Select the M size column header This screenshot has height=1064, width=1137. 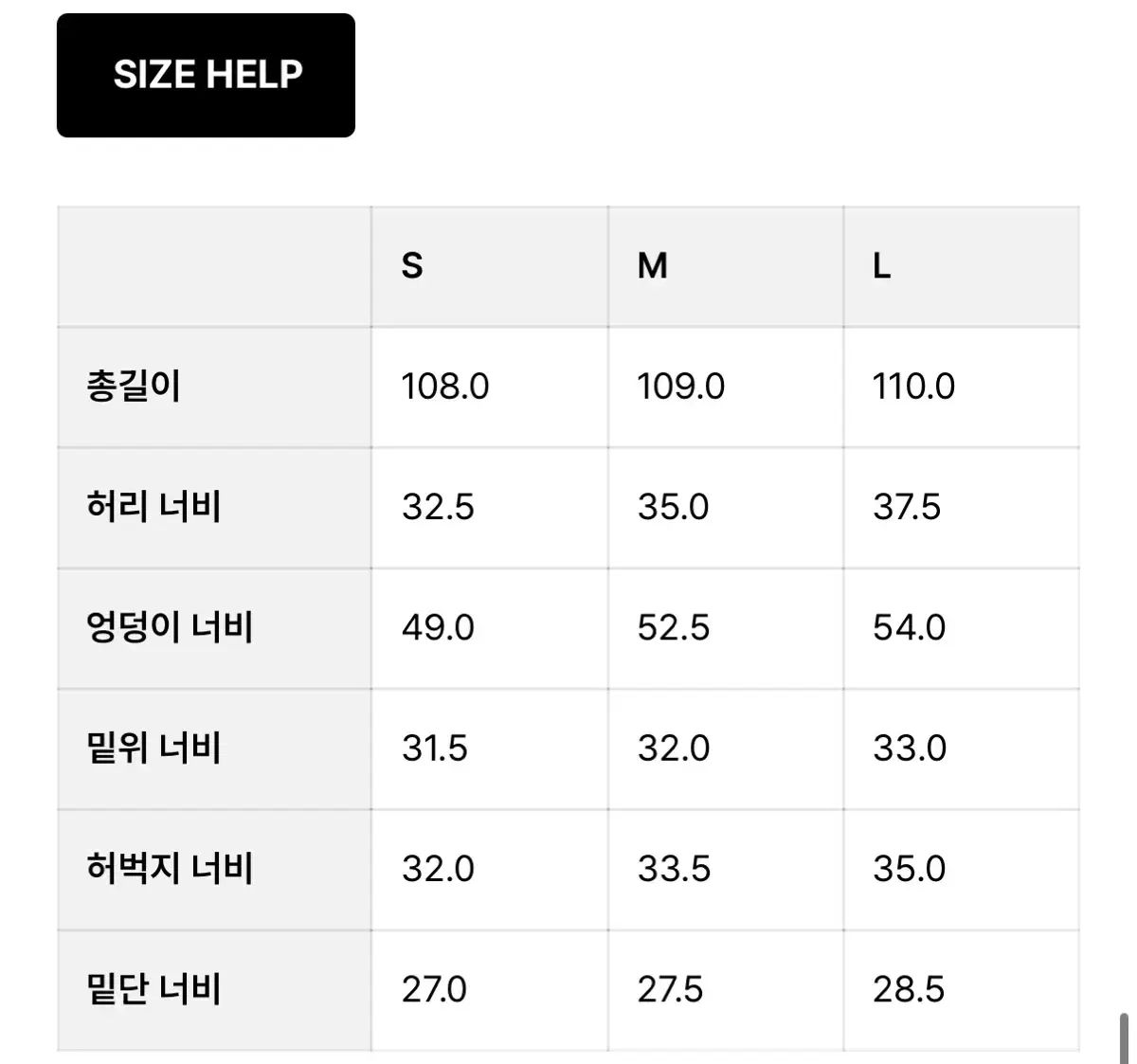click(652, 266)
